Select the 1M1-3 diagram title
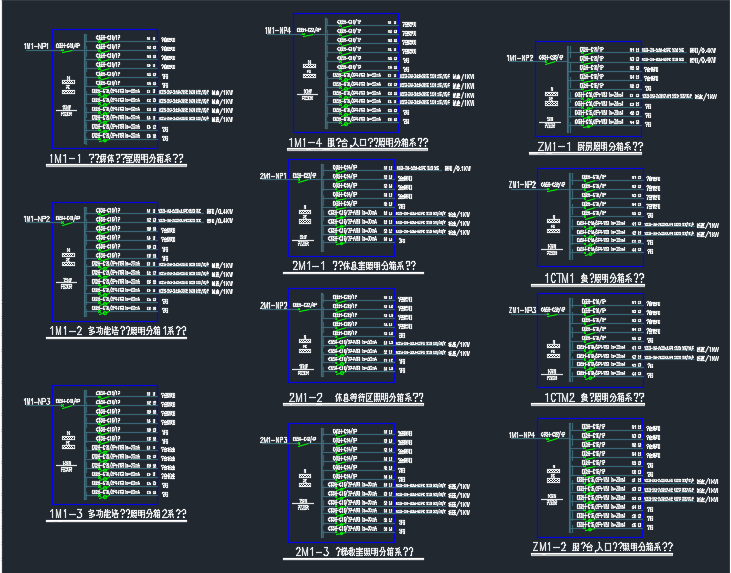The image size is (731, 573). [116, 514]
